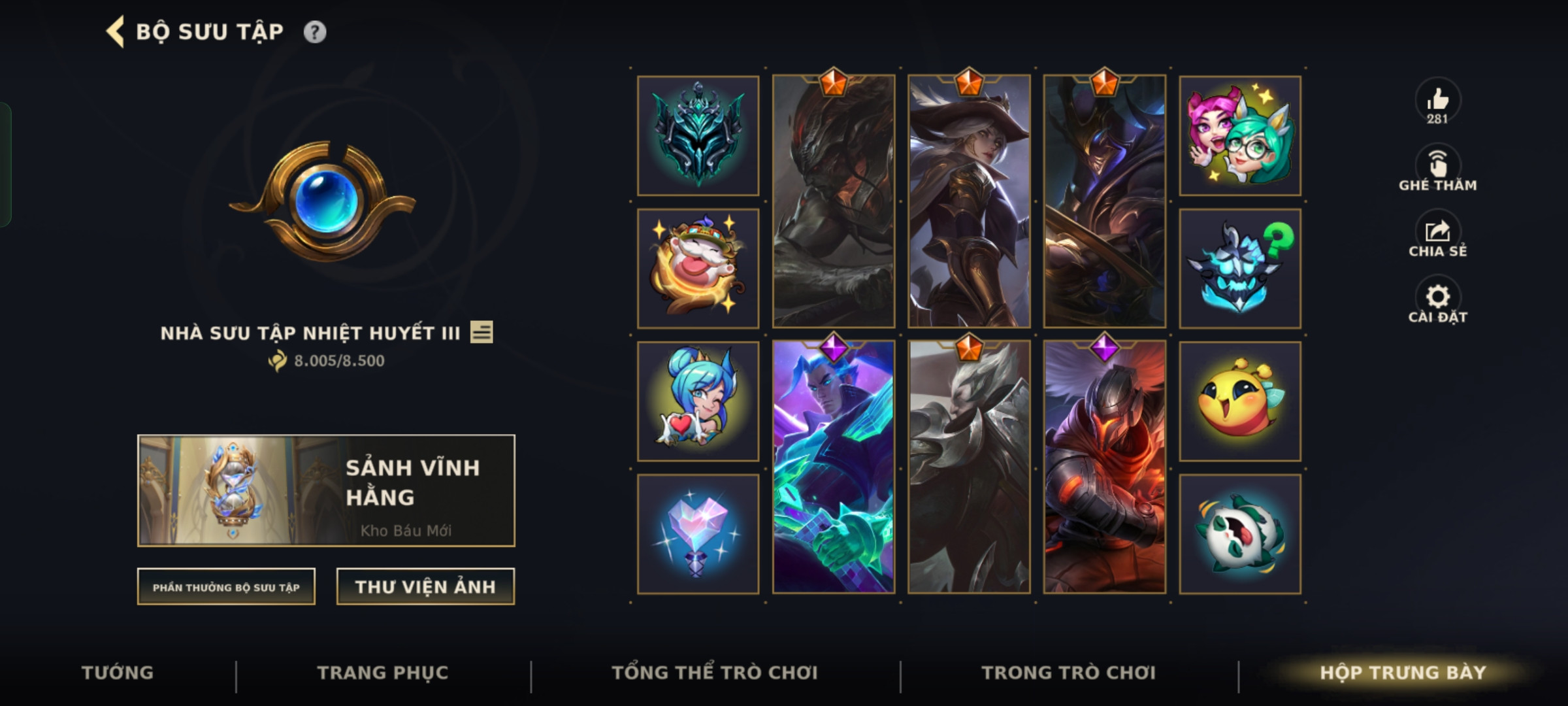1568x706 pixels.
Task: Expand the collector title list icon
Action: click(482, 332)
